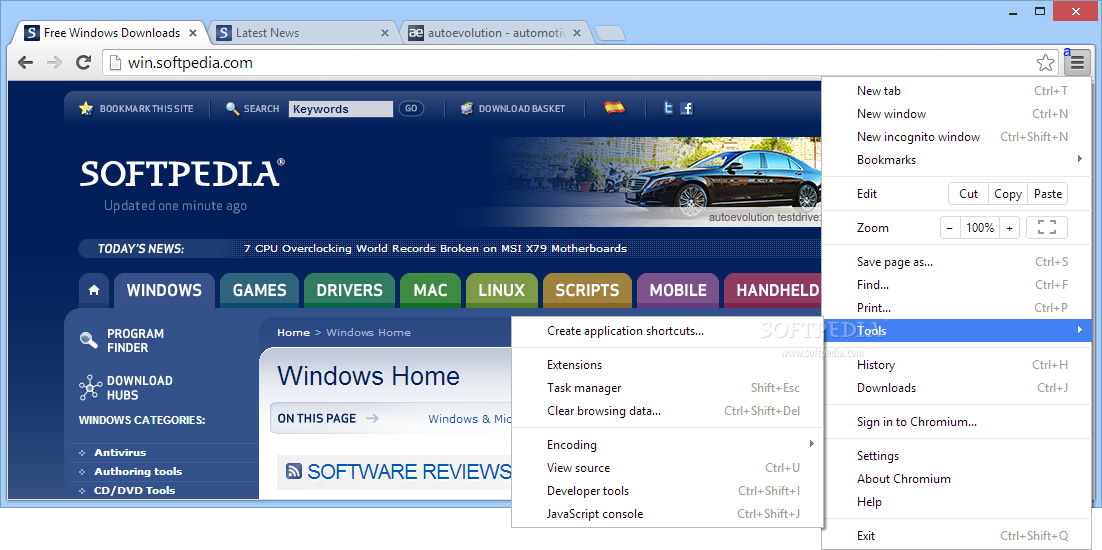The width and height of the screenshot is (1102, 550).
Task: Choose Find... in menu
Action: coord(957,284)
